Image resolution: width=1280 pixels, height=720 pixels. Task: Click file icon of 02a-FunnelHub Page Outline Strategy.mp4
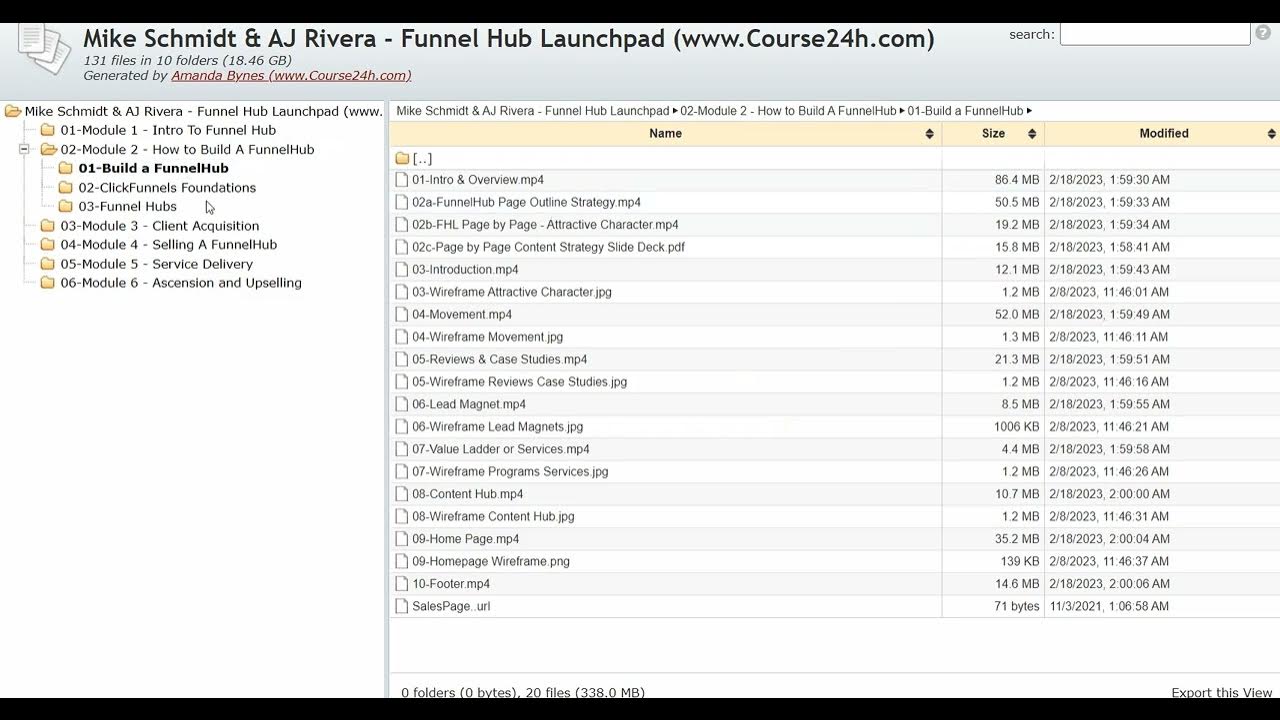(x=402, y=202)
